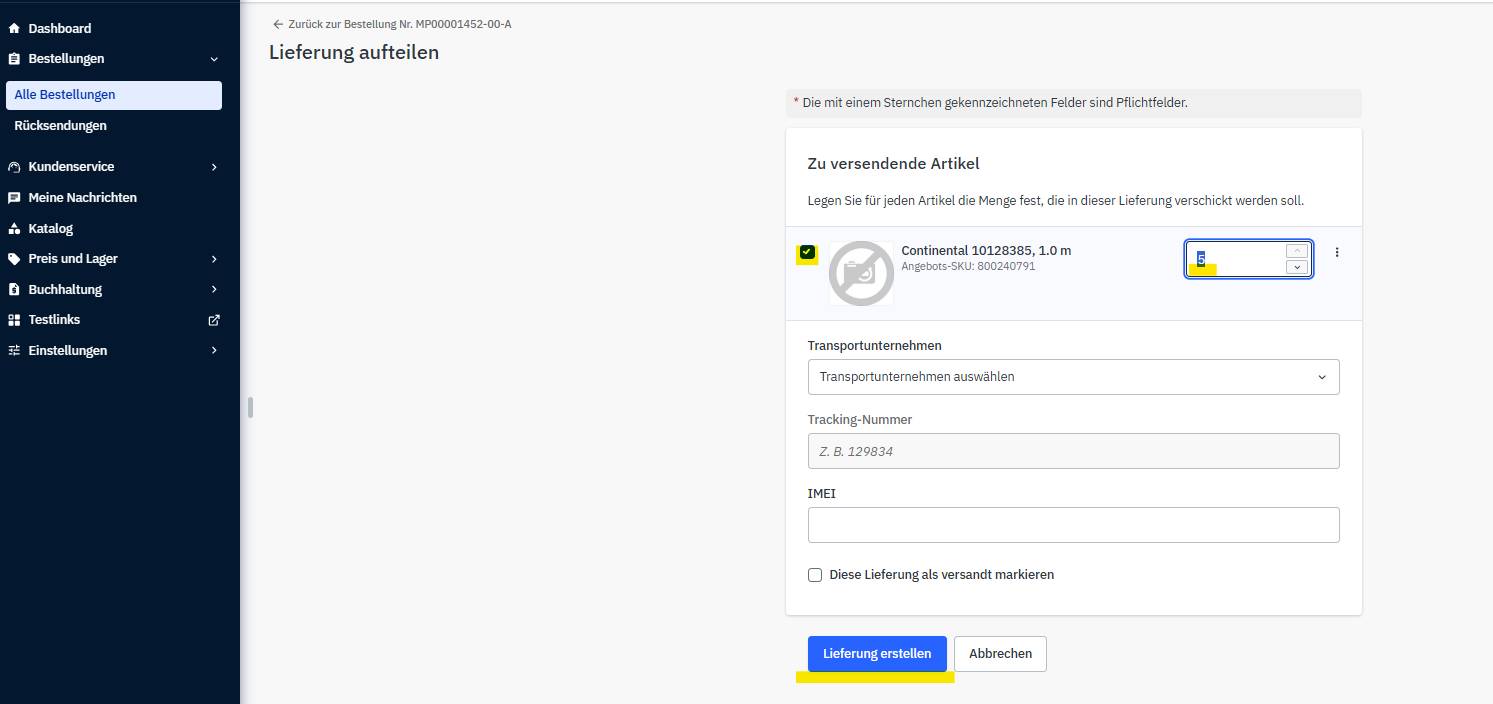Enable 'Diese Lieferung als versandt markieren'

coord(815,575)
